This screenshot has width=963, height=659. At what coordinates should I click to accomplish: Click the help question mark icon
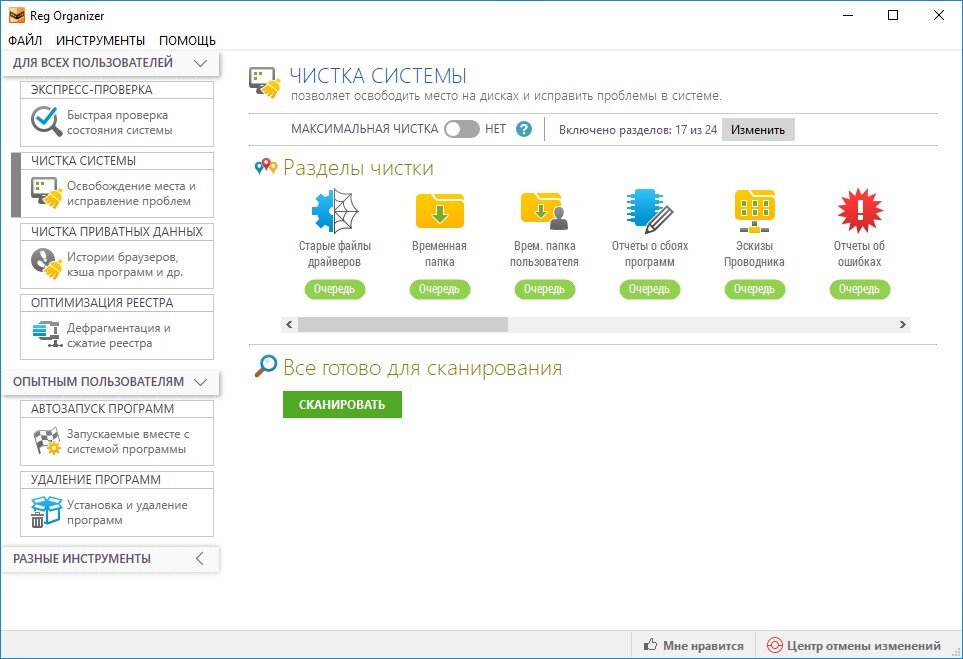pyautogui.click(x=523, y=129)
